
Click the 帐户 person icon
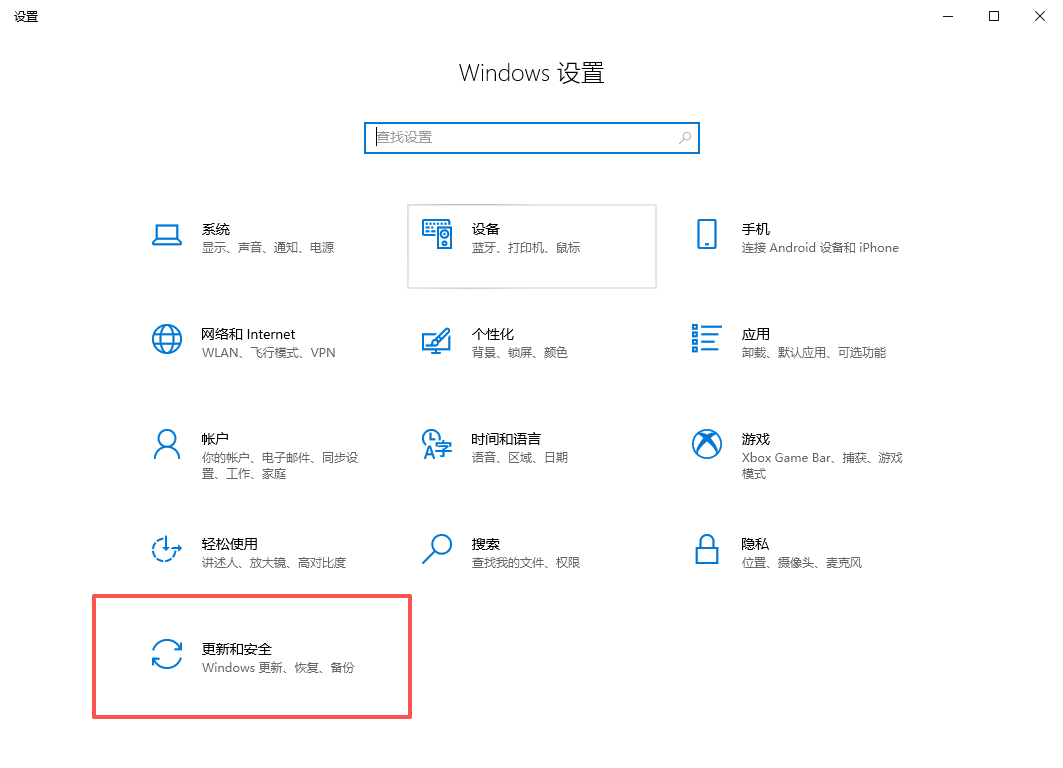click(167, 445)
